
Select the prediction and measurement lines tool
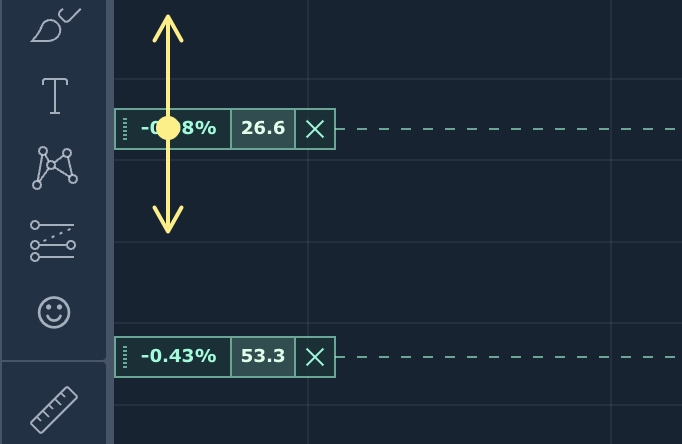[x=53, y=241]
